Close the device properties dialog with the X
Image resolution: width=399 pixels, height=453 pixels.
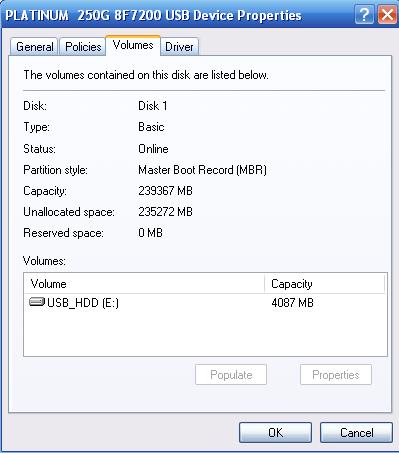click(387, 15)
